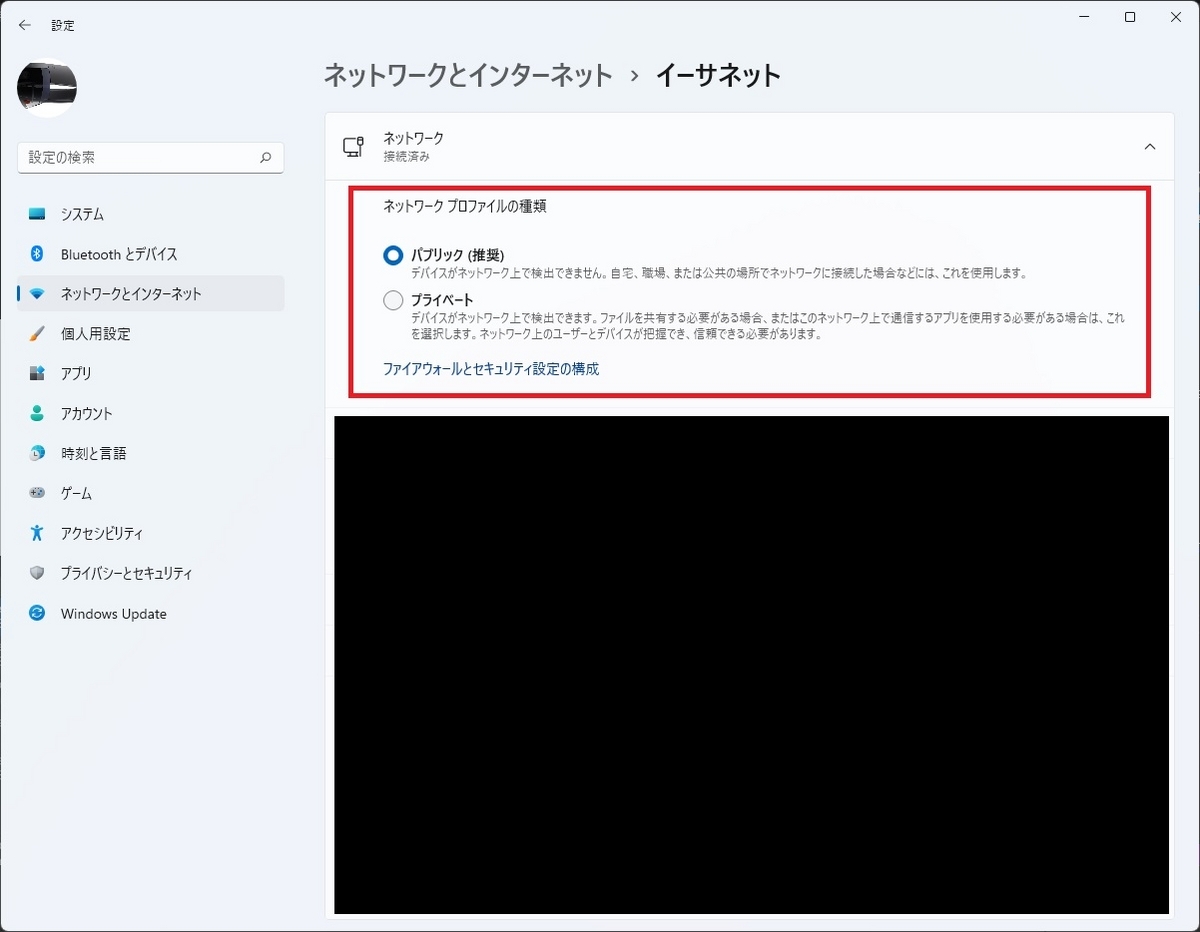
Task: Minimize the 設定 window
Action: [1083, 17]
